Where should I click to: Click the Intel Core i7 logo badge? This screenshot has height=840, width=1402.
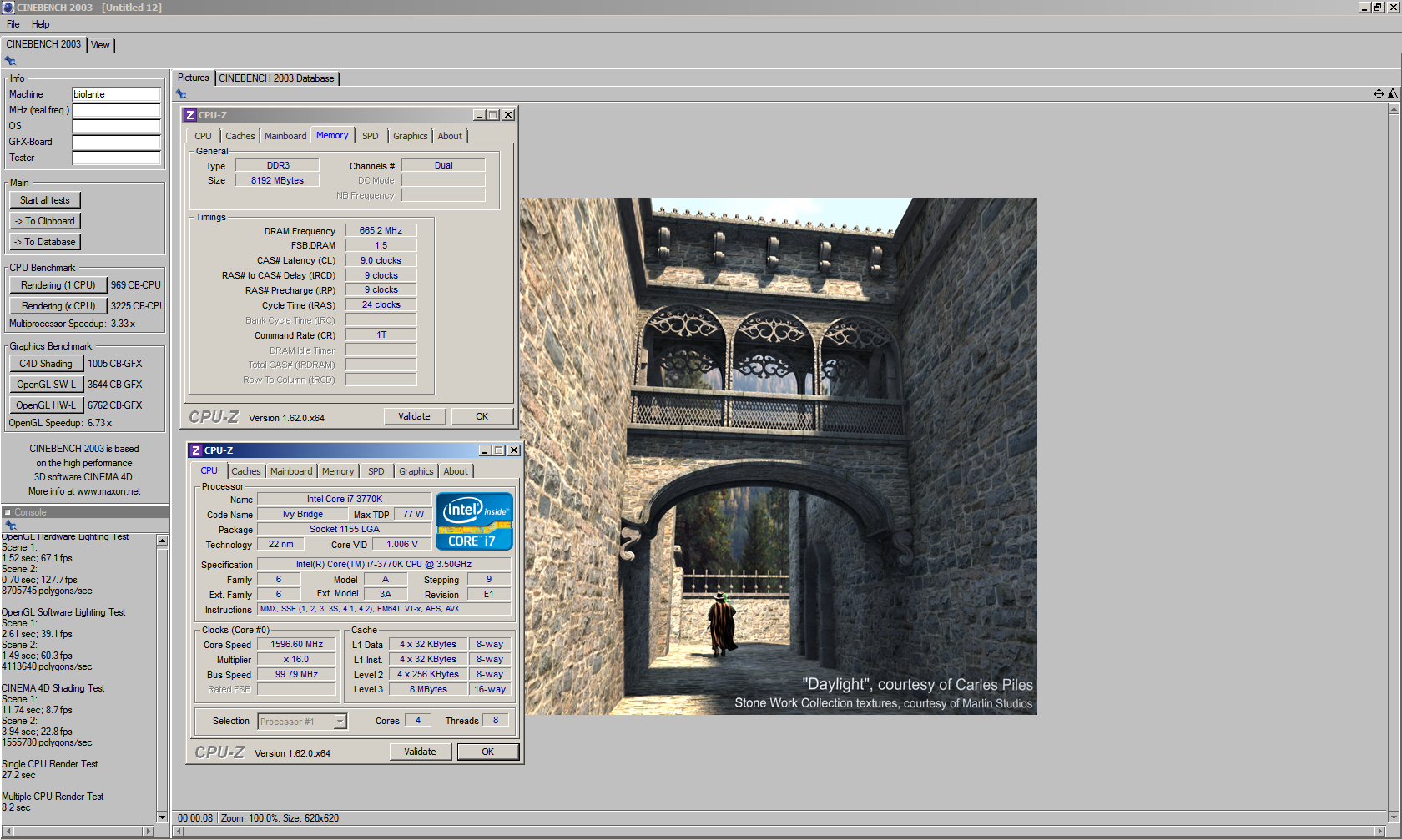tap(474, 521)
